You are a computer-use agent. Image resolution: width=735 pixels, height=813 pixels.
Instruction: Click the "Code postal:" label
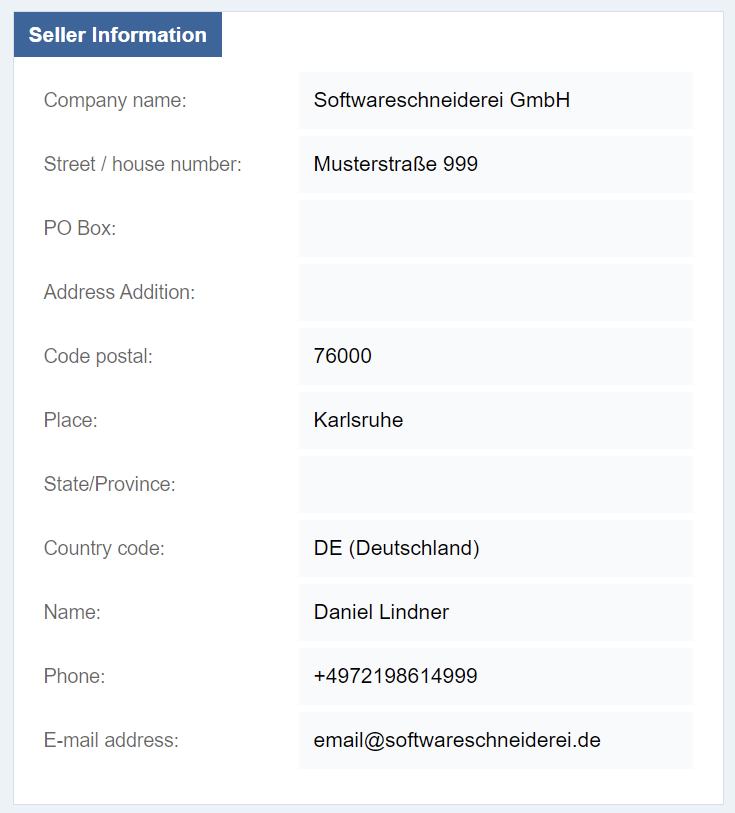(x=98, y=356)
